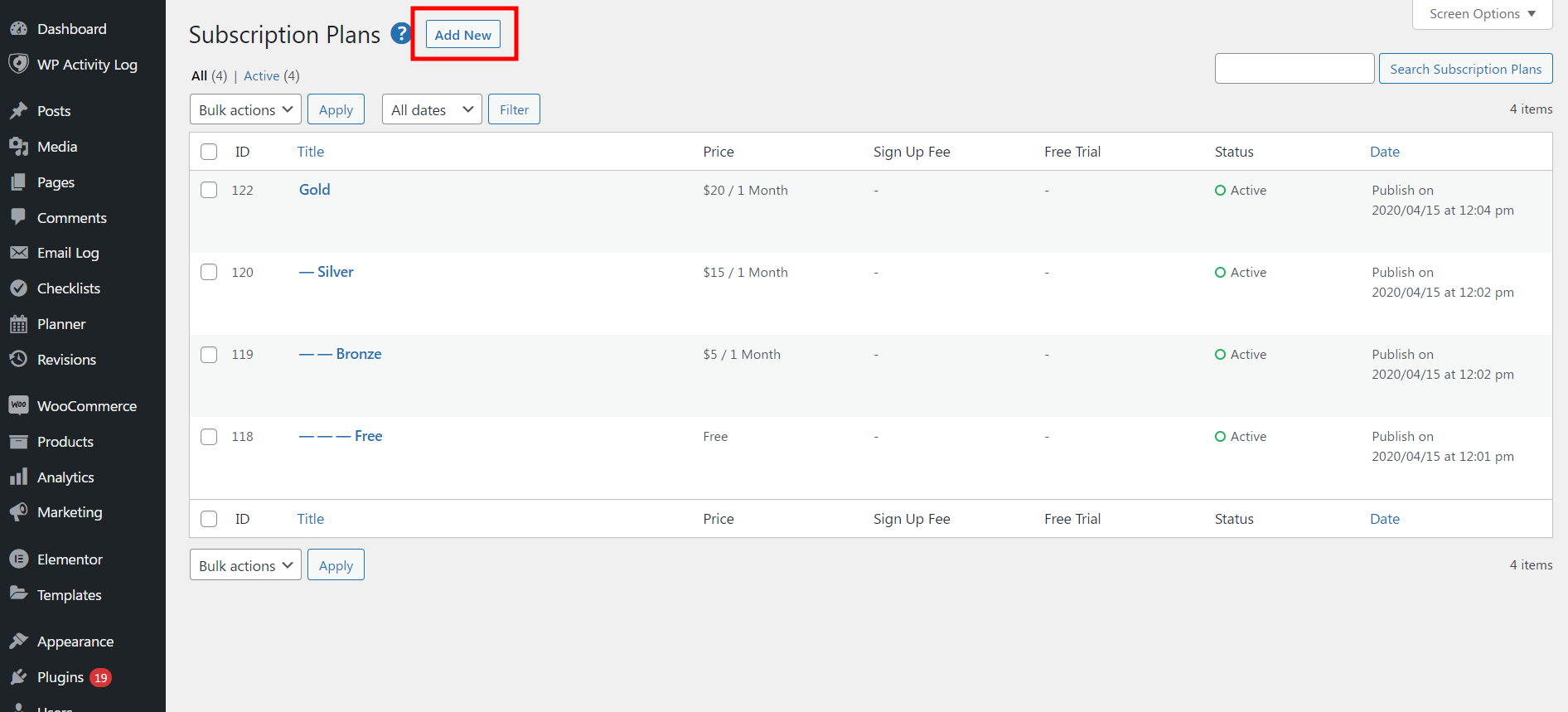The image size is (1568, 712).
Task: Click the Templates folder icon
Action: (x=18, y=593)
